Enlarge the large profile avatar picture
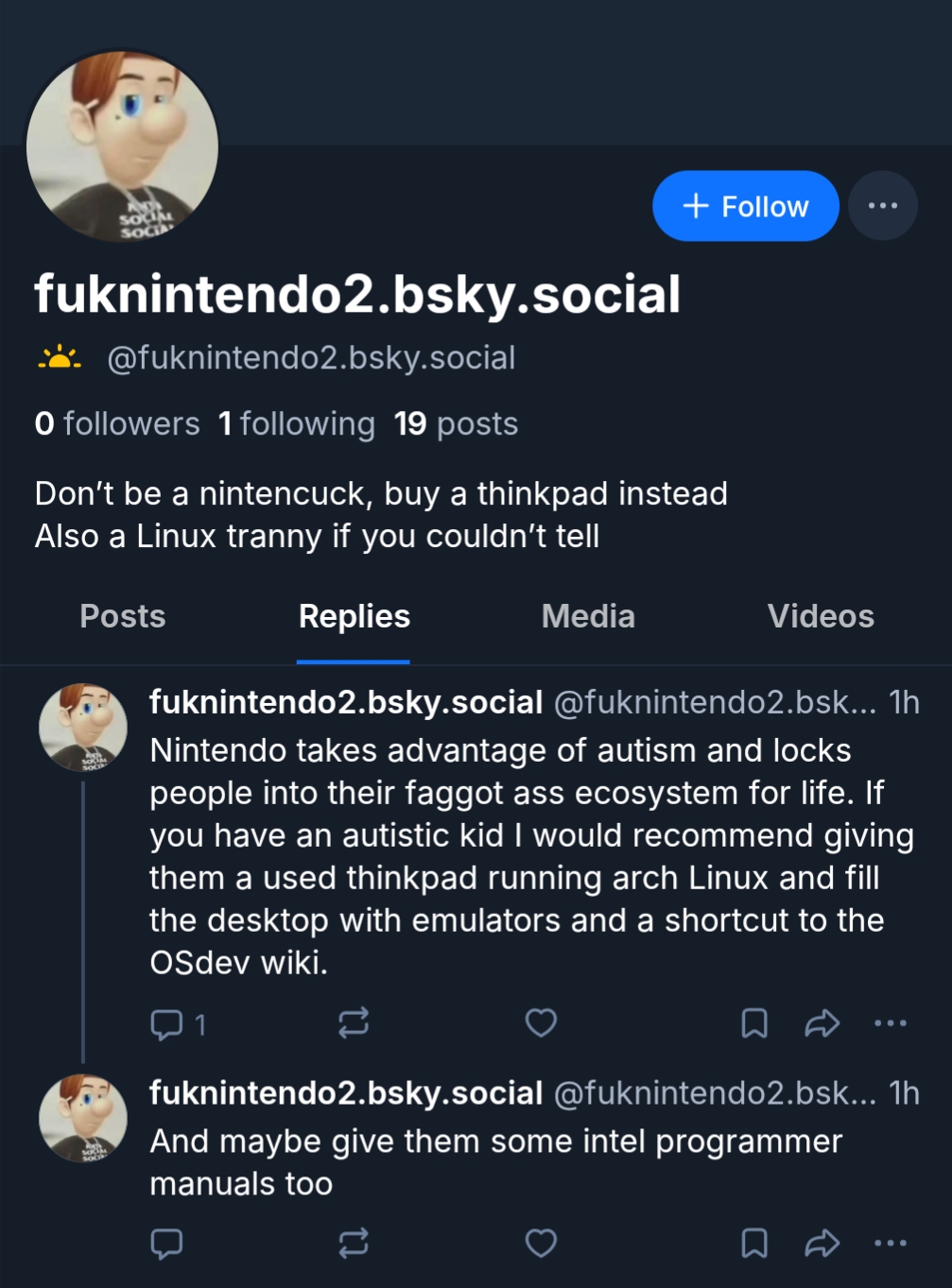The image size is (952, 1288). pyautogui.click(x=123, y=146)
